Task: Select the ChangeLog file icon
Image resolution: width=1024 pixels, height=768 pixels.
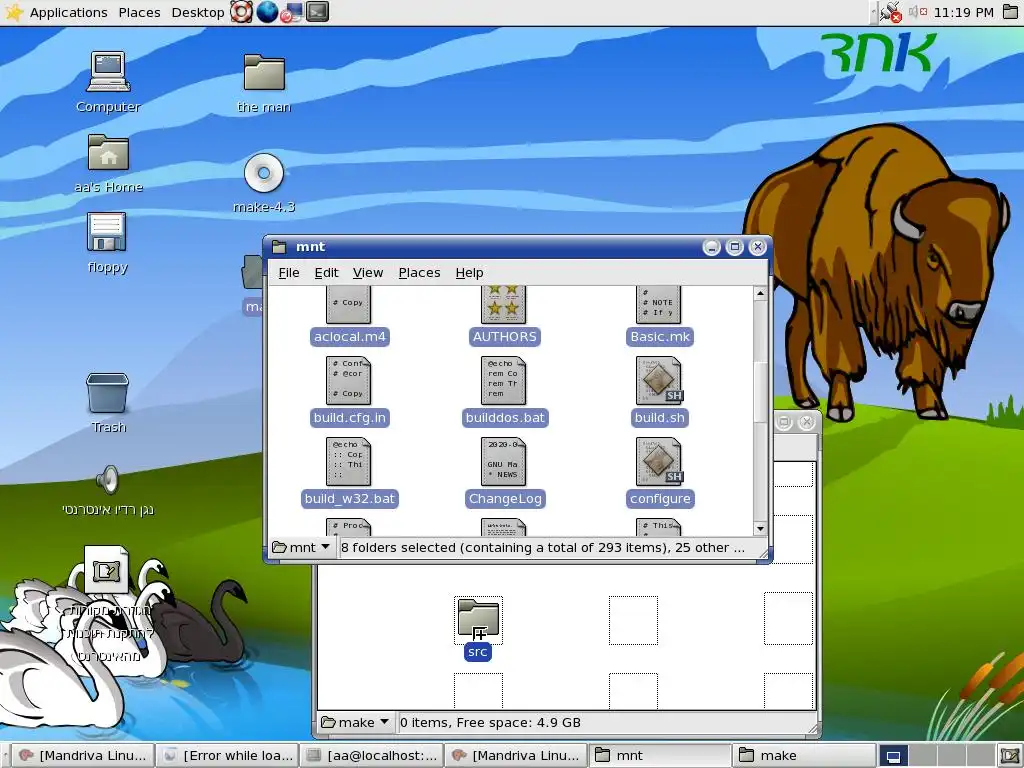Action: coord(504,462)
